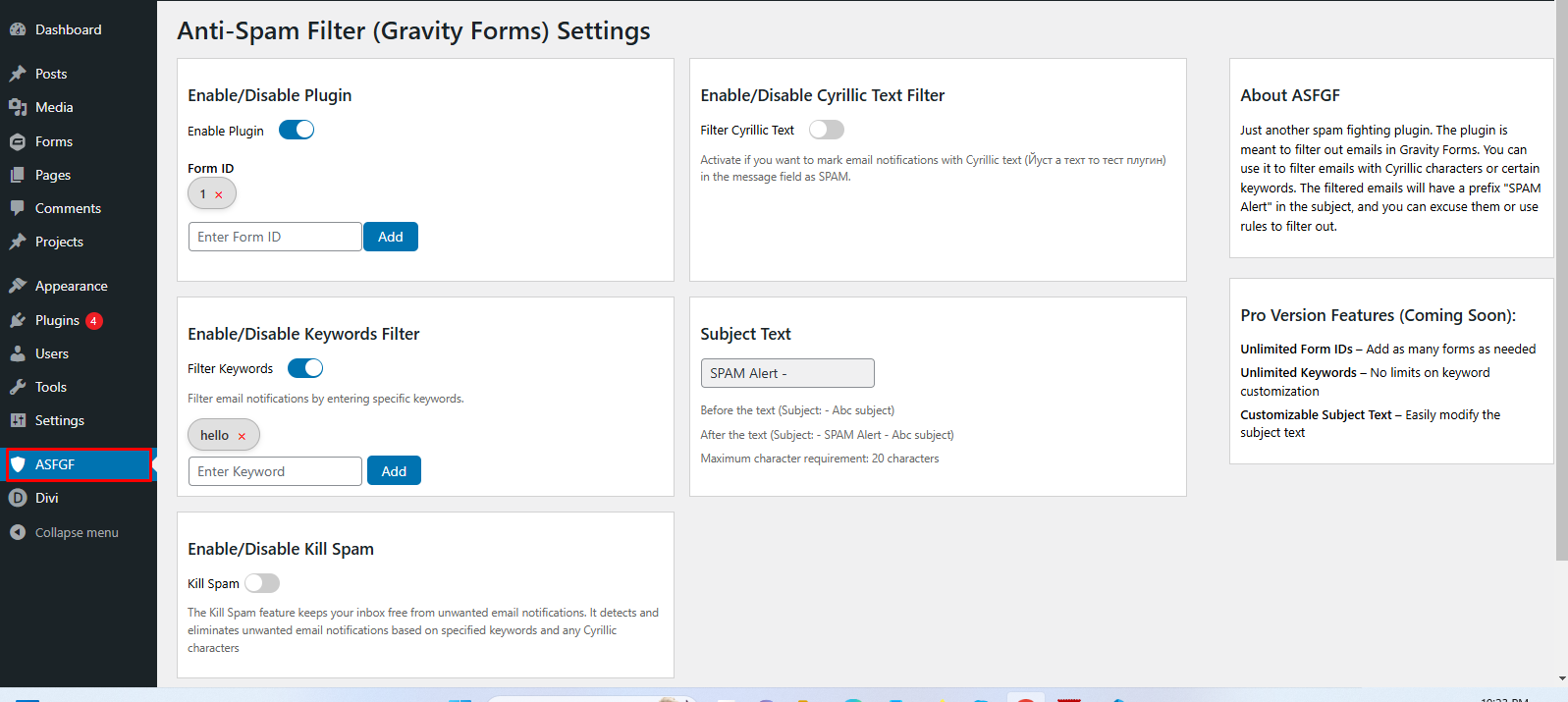Viewport: 1568px width, 702px height.
Task: Click the 'Enable/Disable Cyrillic Text Filter' heading
Action: click(x=823, y=95)
